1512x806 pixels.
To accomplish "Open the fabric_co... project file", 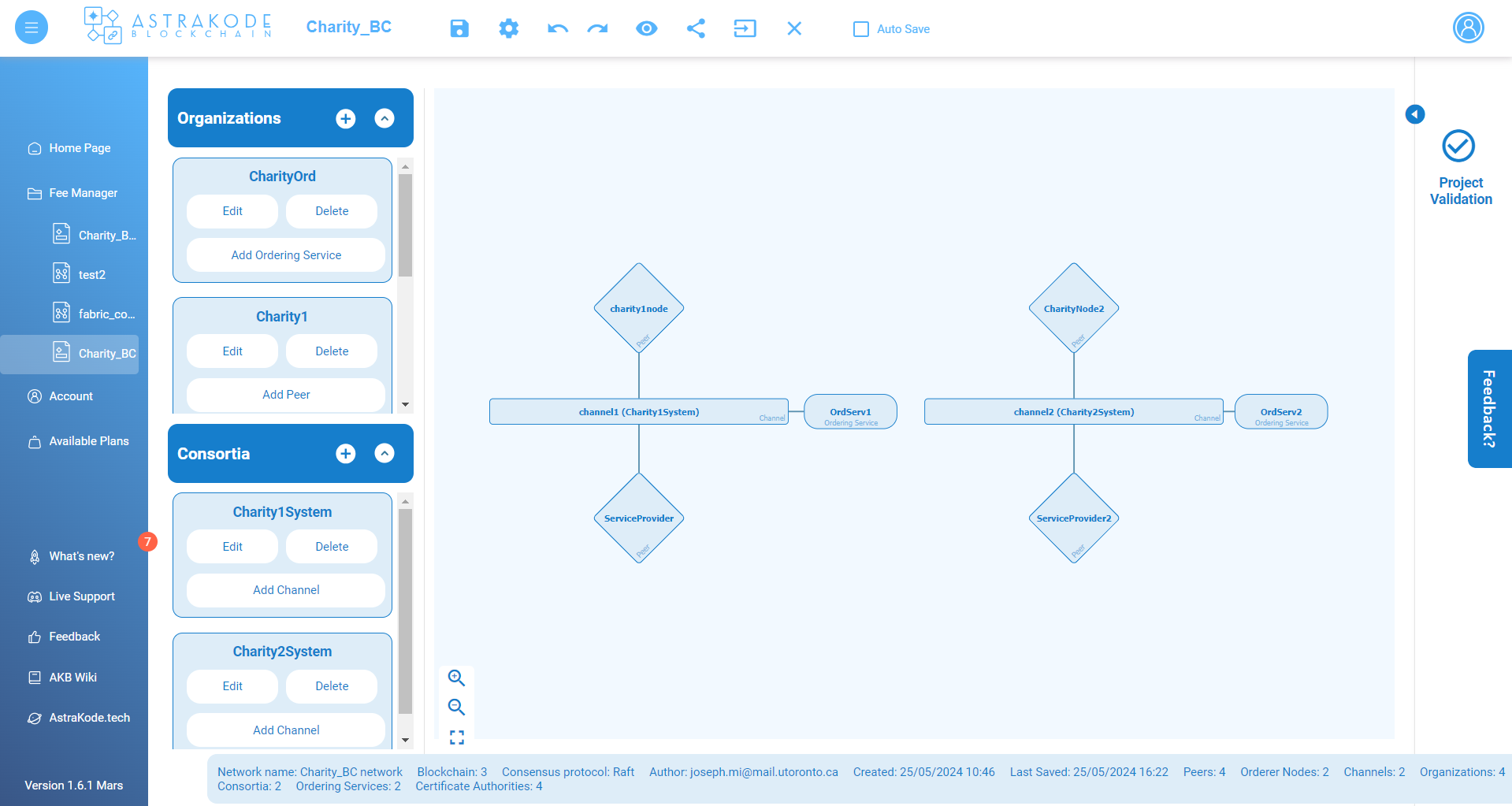I will [x=95, y=314].
